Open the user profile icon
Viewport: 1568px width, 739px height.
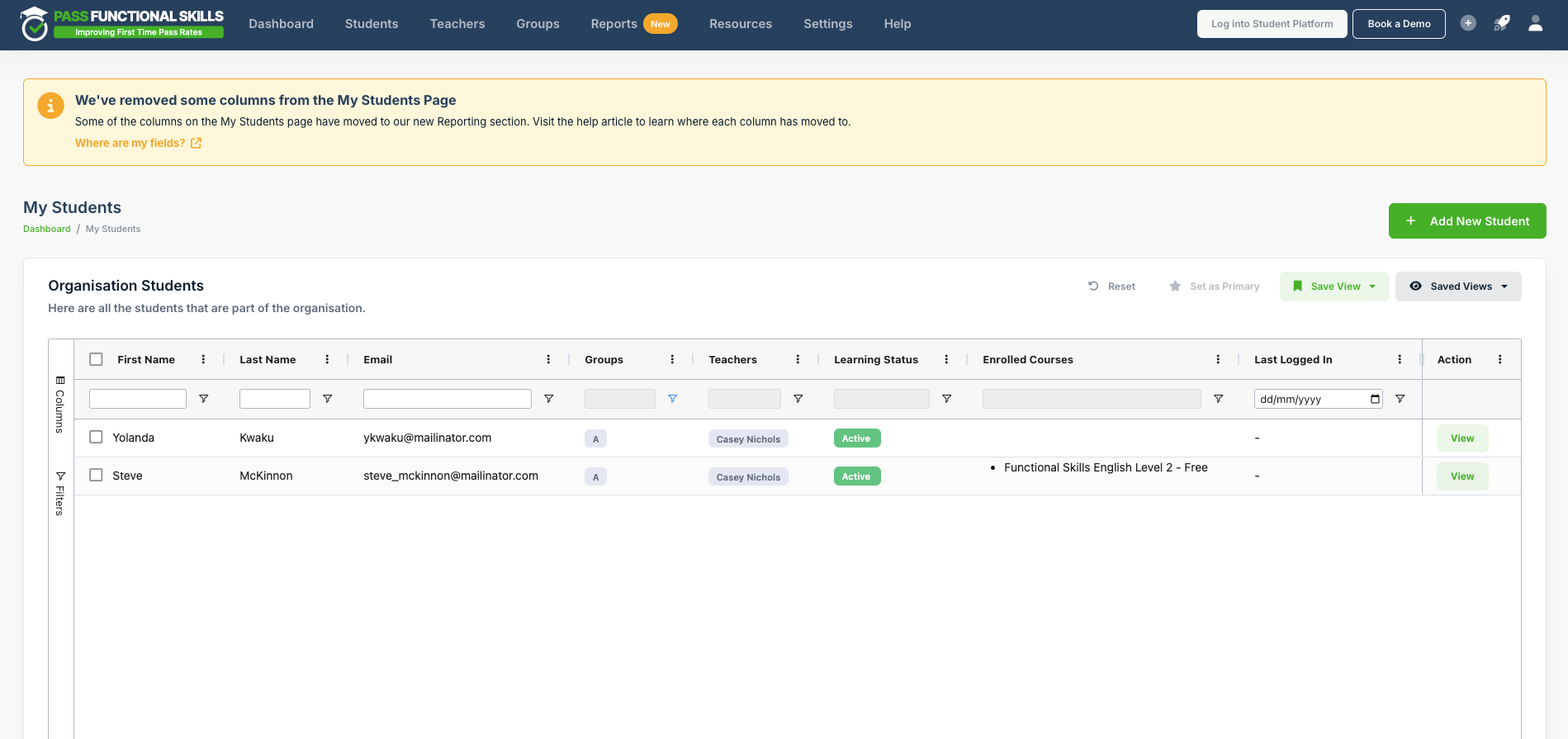(1535, 23)
